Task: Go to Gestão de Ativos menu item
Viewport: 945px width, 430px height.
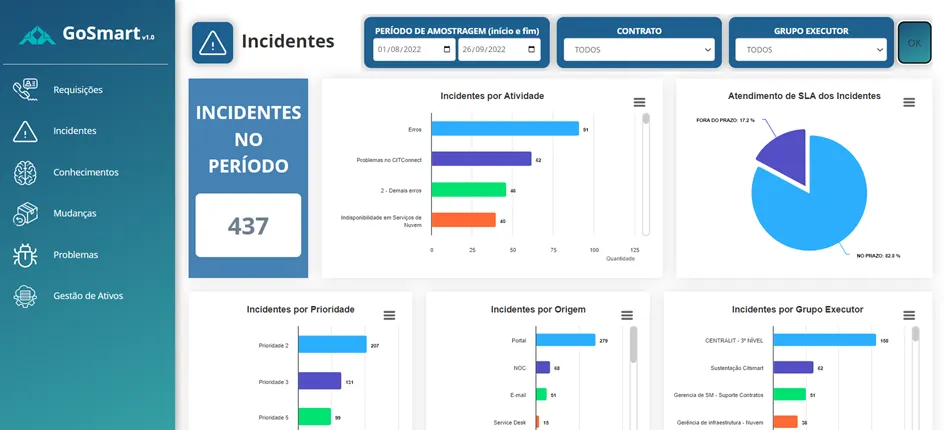Action: coord(88,296)
